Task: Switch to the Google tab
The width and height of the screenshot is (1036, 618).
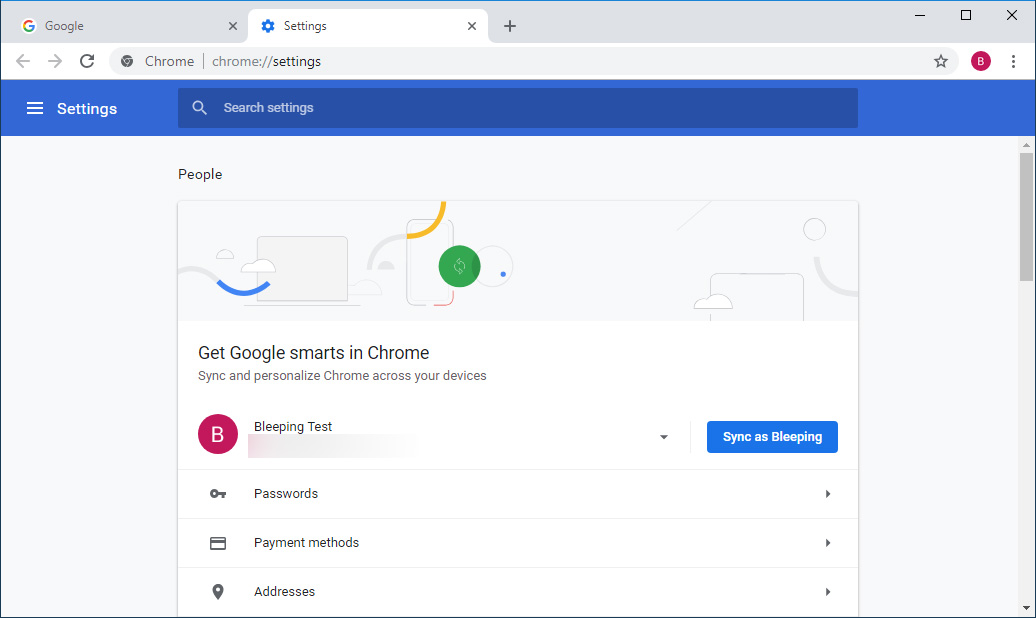Action: [x=120, y=26]
